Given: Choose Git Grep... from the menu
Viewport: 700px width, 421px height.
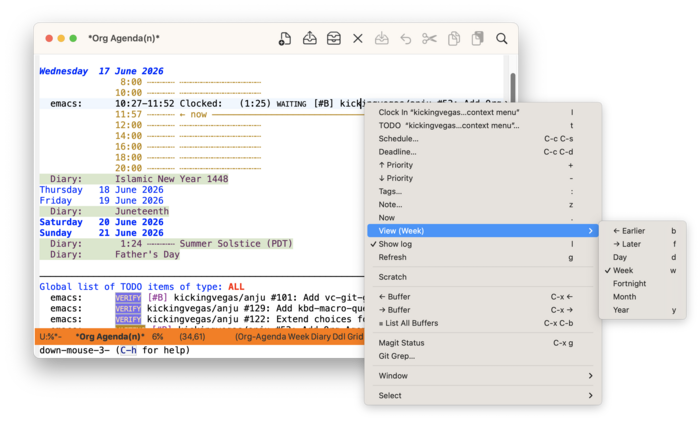Looking at the screenshot, I should click(x=483, y=356).
